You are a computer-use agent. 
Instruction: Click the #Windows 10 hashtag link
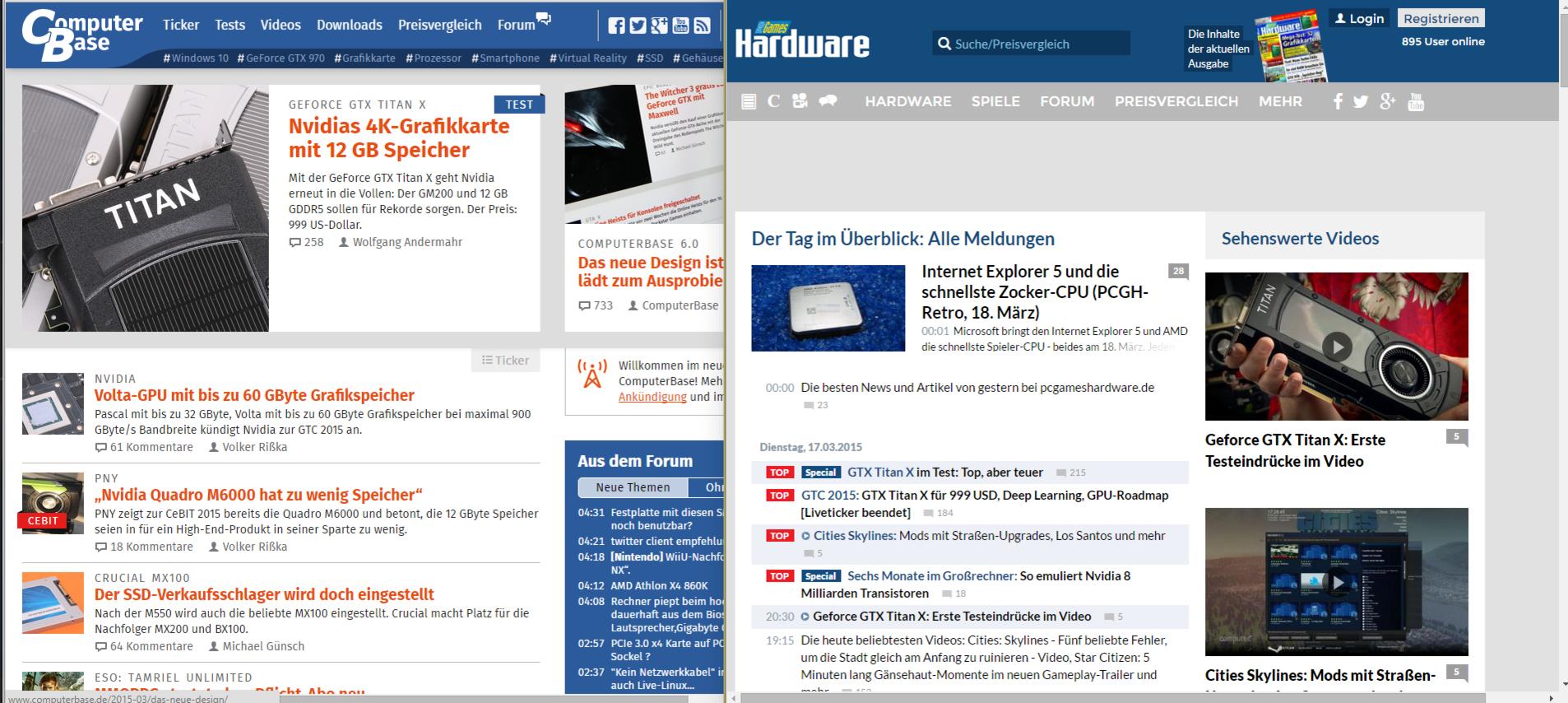click(x=196, y=58)
